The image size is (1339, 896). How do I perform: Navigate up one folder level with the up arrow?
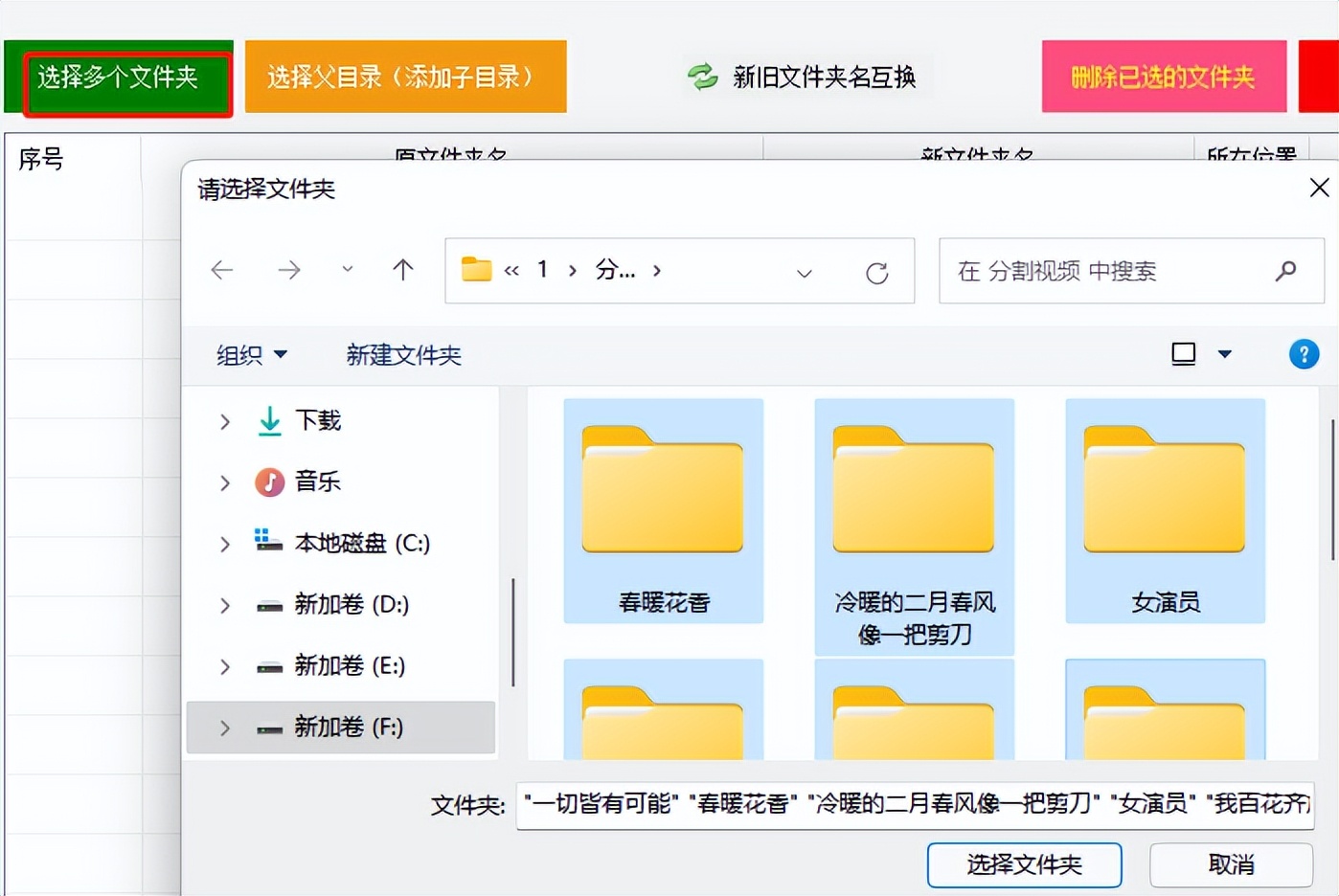coord(403,270)
